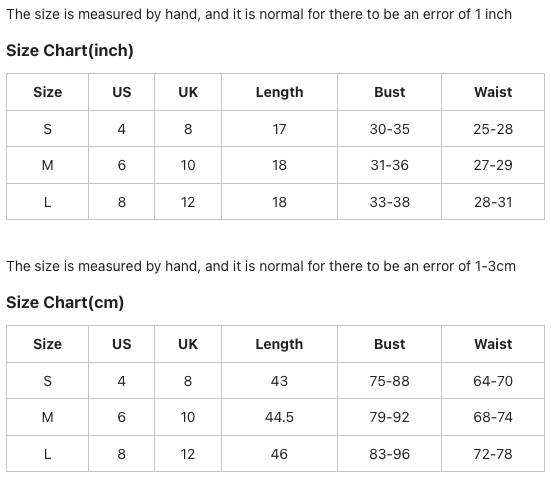The height and width of the screenshot is (478, 551).
Task: Click the 75-88 bust cell
Action: coord(389,381)
